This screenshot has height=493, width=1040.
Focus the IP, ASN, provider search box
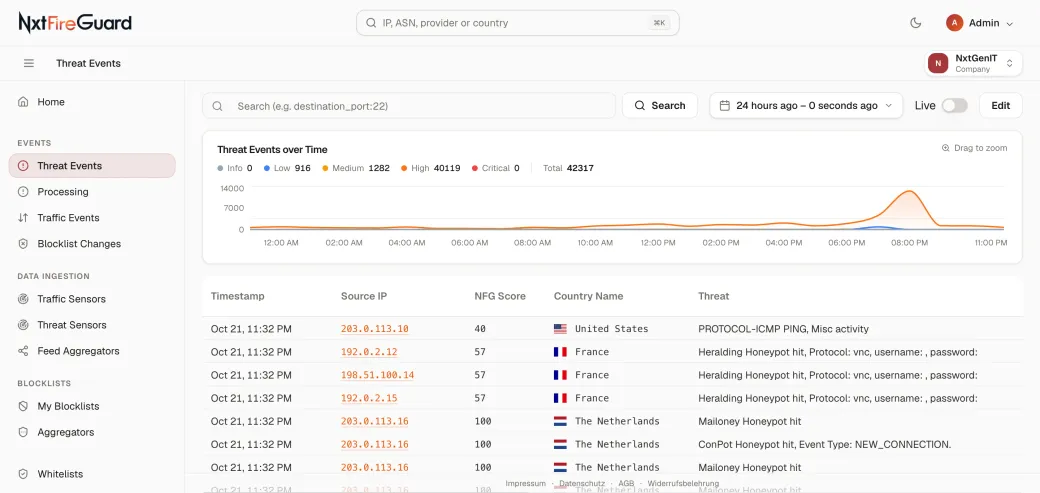point(517,23)
